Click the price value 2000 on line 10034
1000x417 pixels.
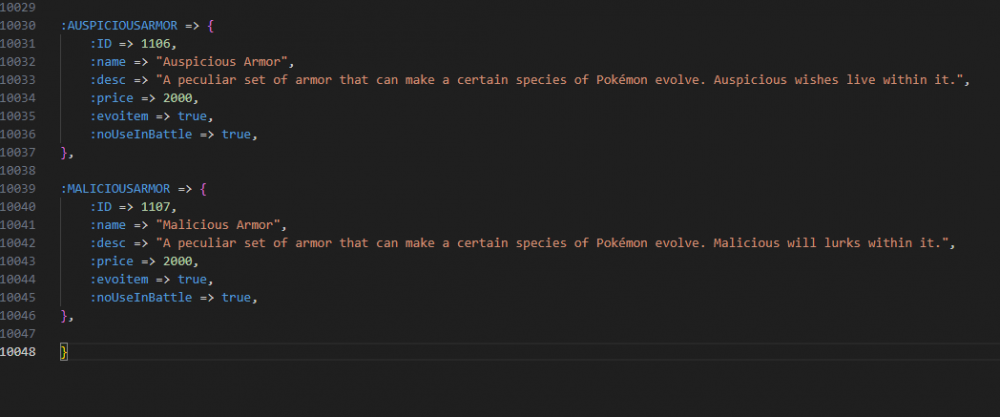click(177, 98)
